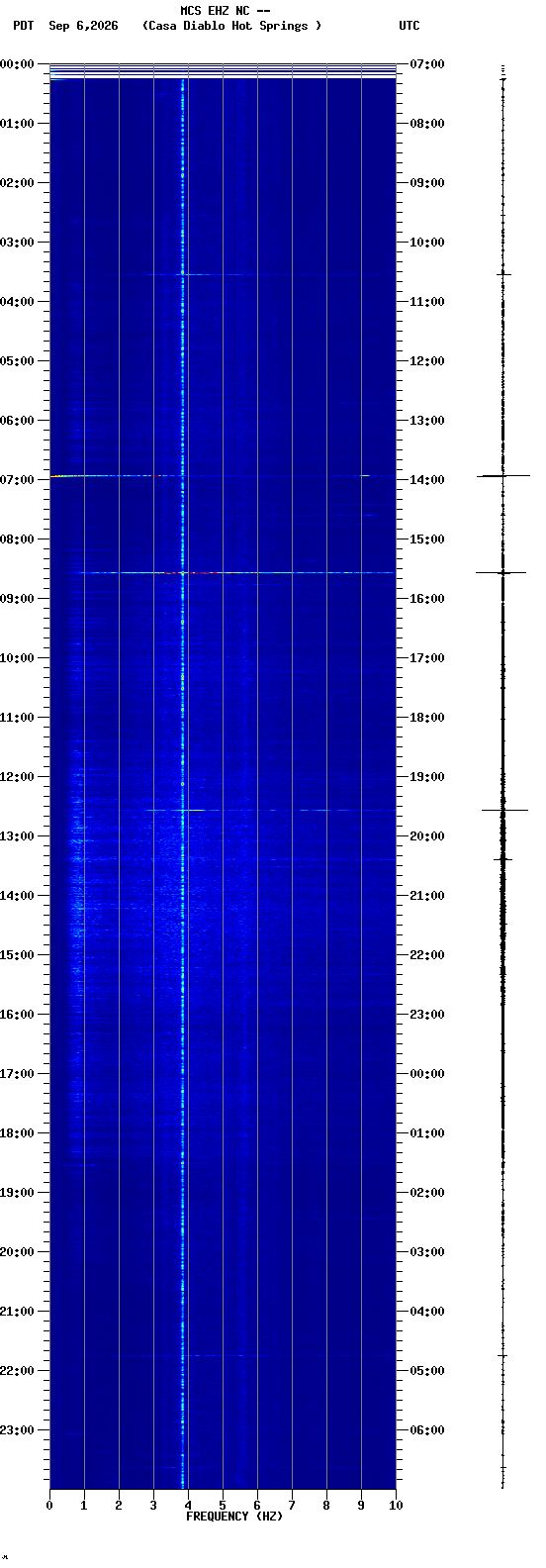Click the seismogram spike near 14:00 UTC
This screenshot has height=1568, width=546.
[503, 476]
